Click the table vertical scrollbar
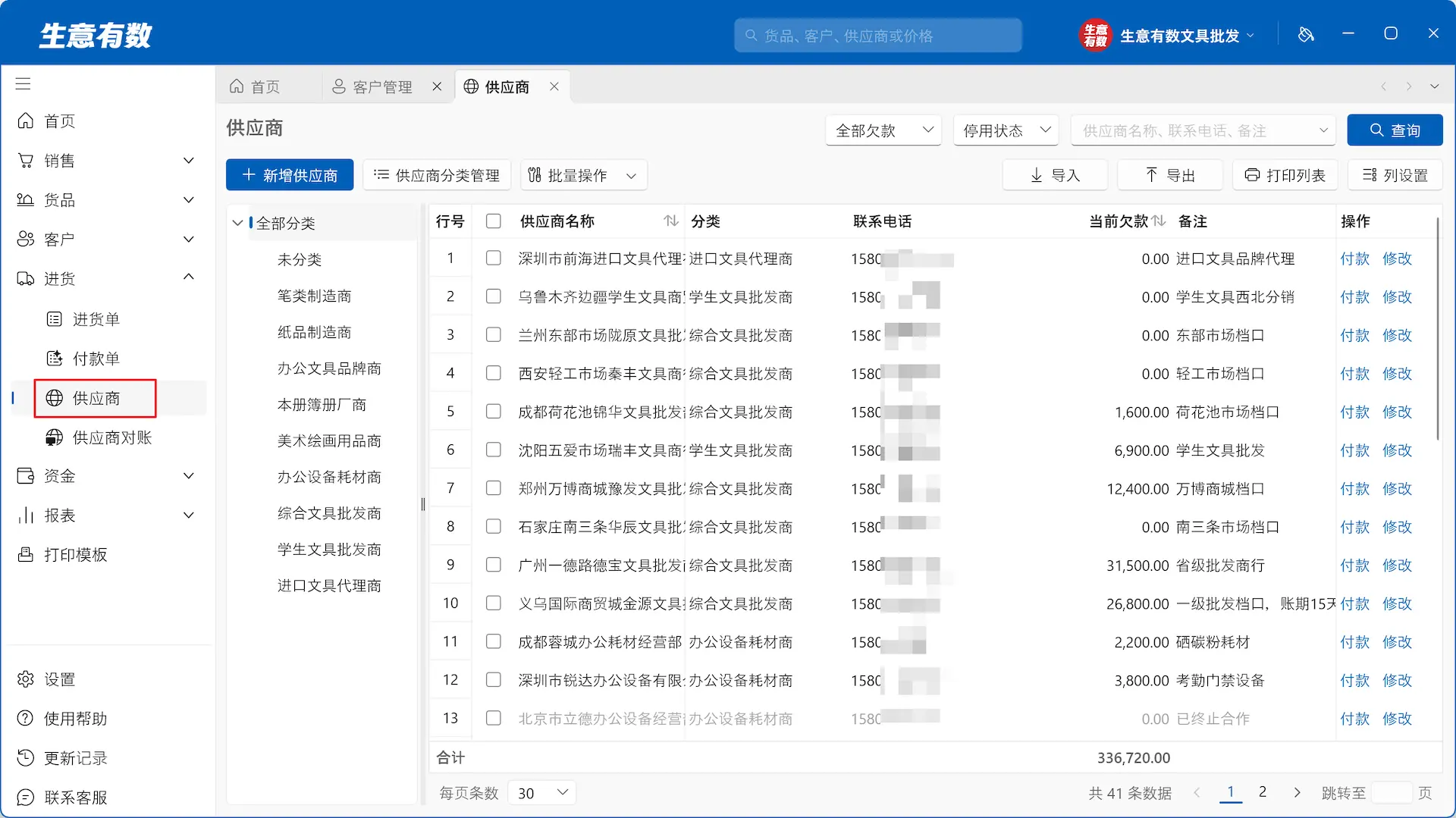The height and width of the screenshot is (818, 1456). 1437,328
